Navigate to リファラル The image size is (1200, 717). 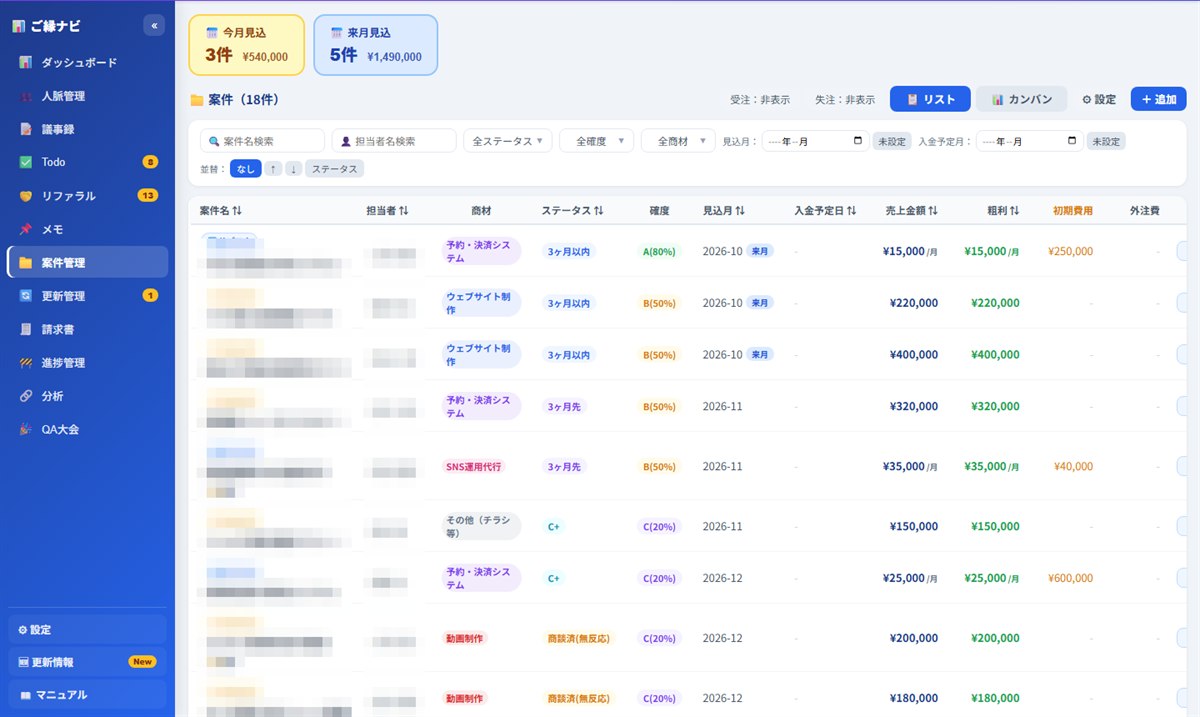click(87, 195)
